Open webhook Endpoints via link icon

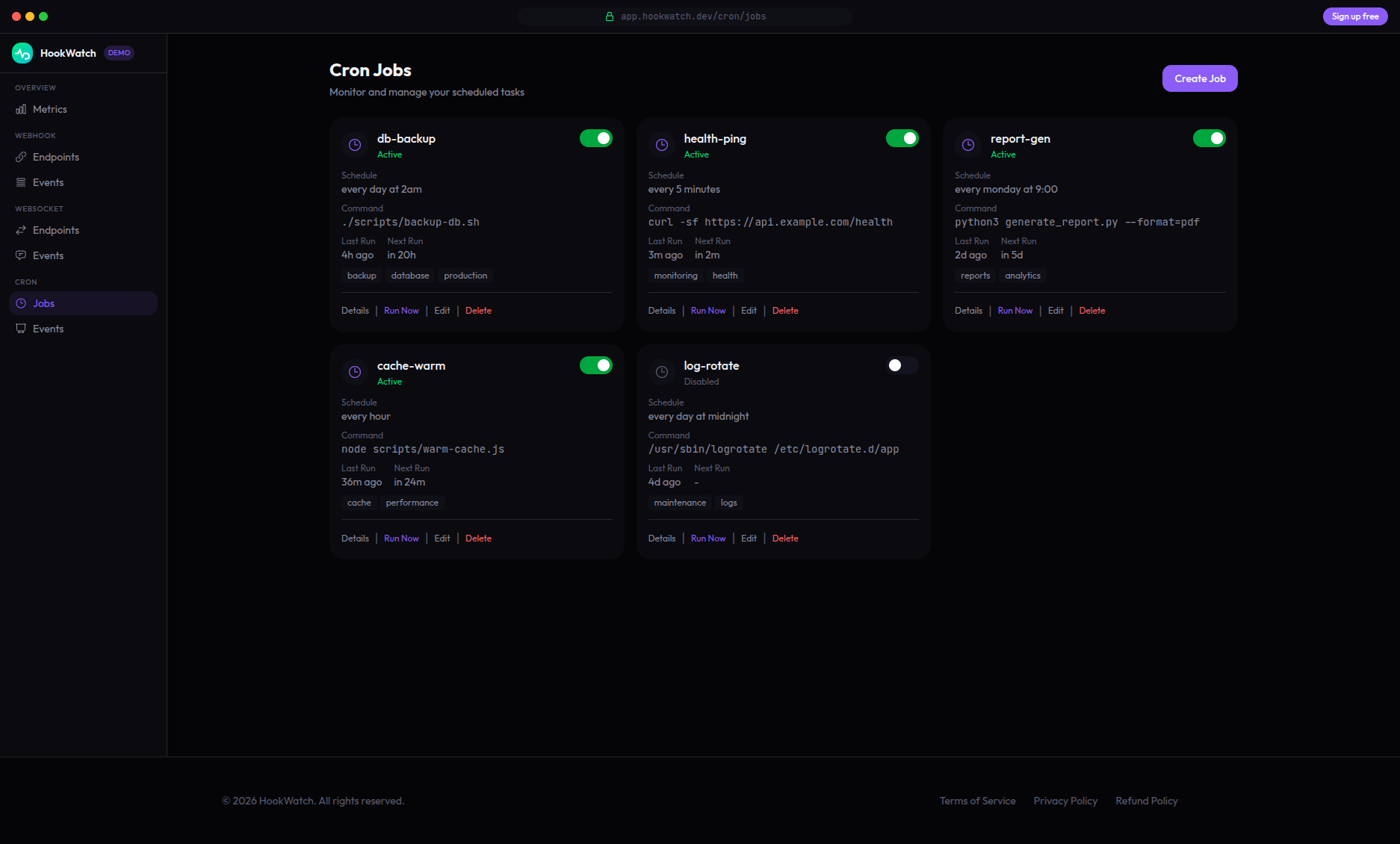(x=21, y=157)
